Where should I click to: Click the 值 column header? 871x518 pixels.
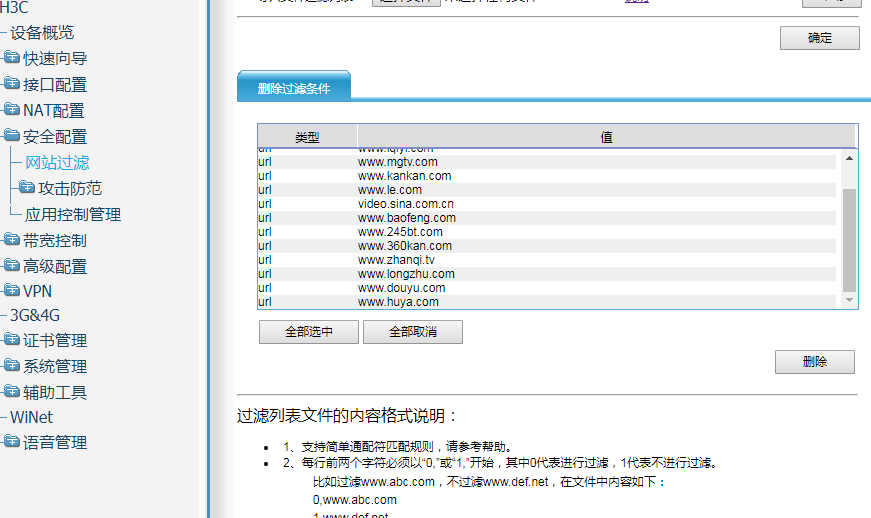(606, 137)
